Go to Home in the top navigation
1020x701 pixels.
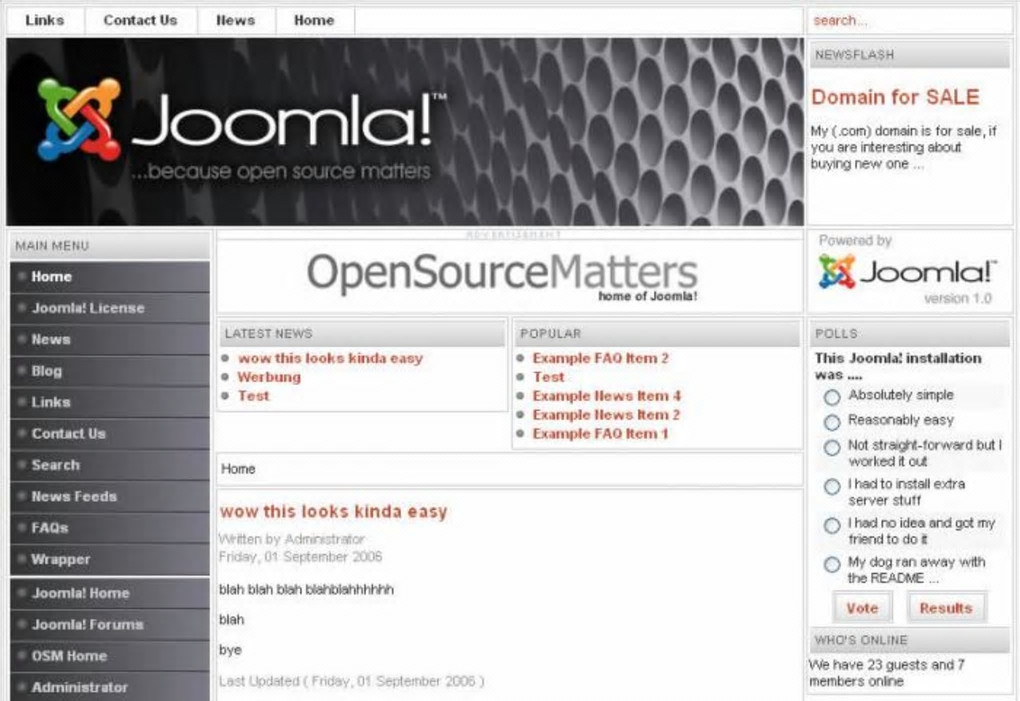point(314,20)
